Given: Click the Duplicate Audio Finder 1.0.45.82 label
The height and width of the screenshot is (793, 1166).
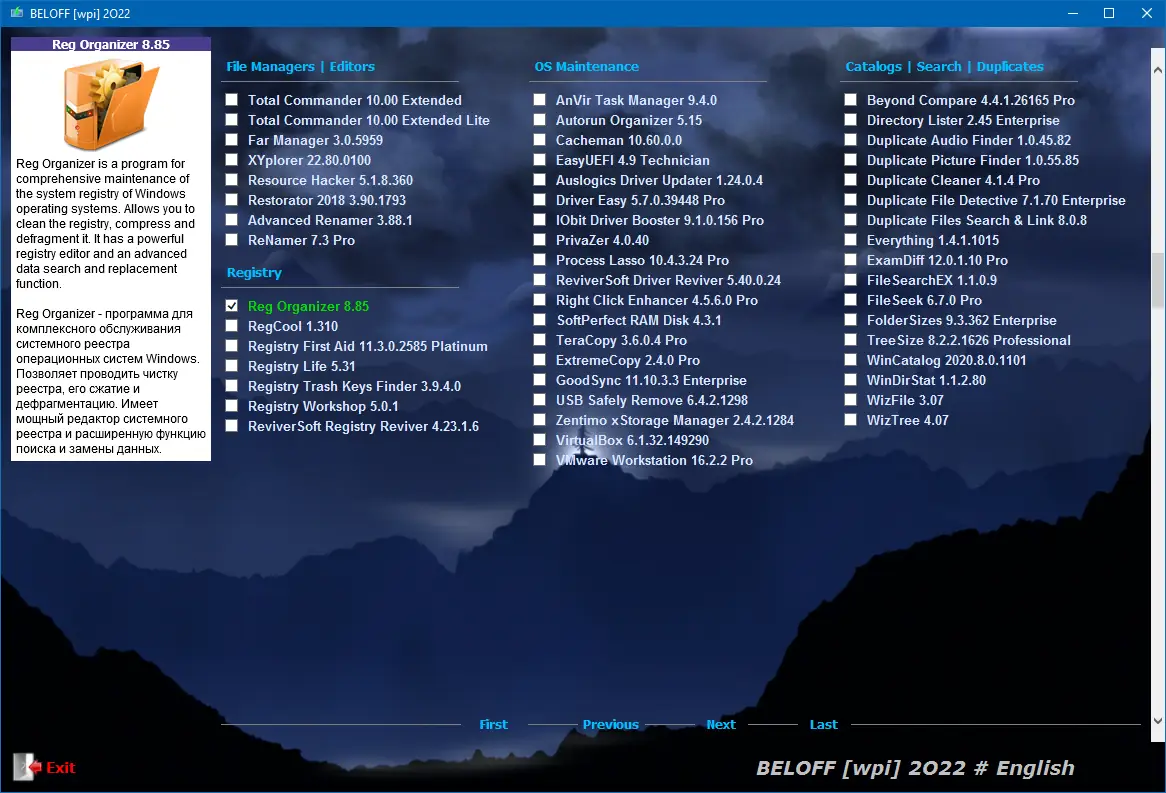Looking at the screenshot, I should pos(969,140).
